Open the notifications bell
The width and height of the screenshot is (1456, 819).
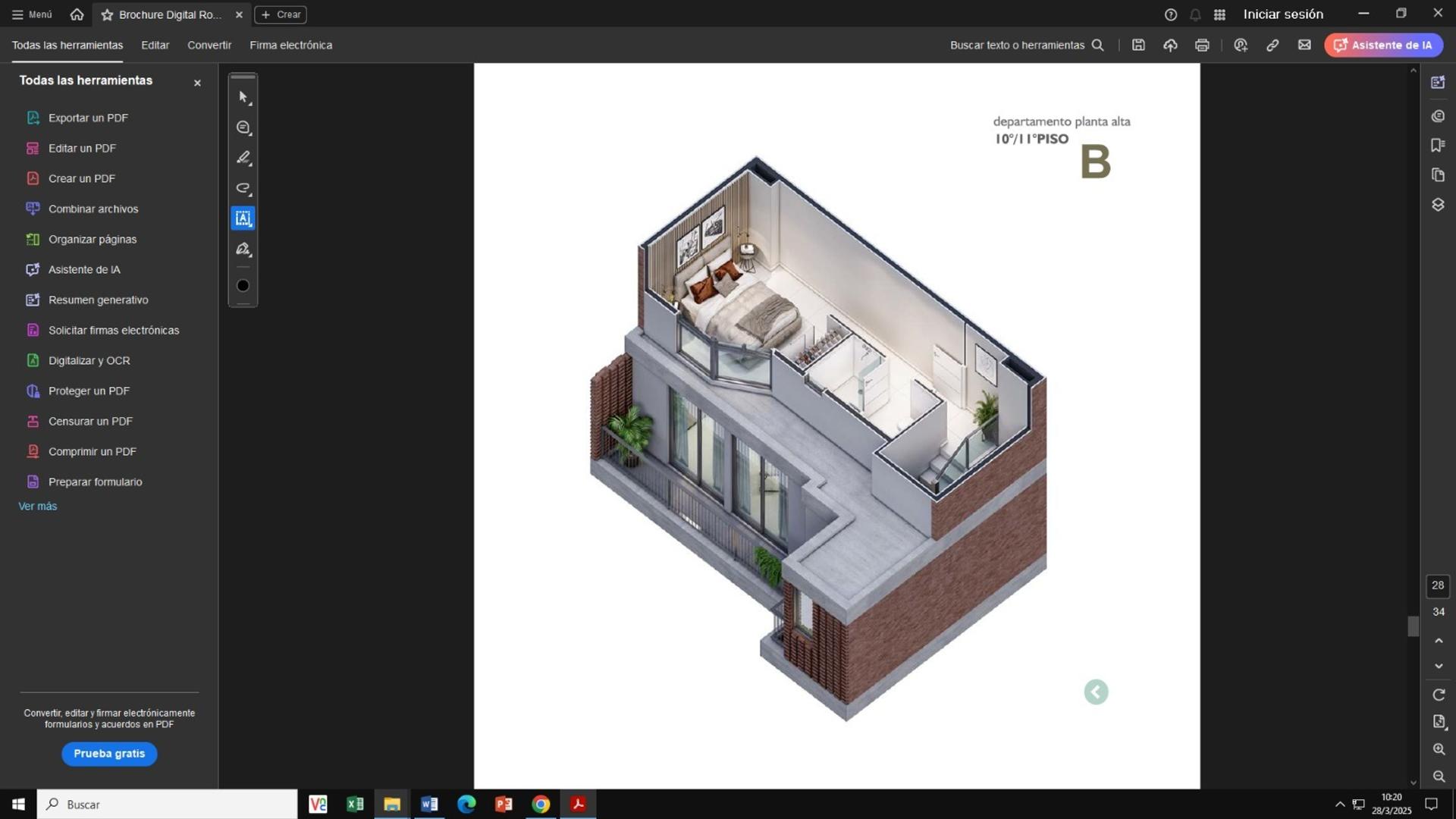(x=1195, y=14)
